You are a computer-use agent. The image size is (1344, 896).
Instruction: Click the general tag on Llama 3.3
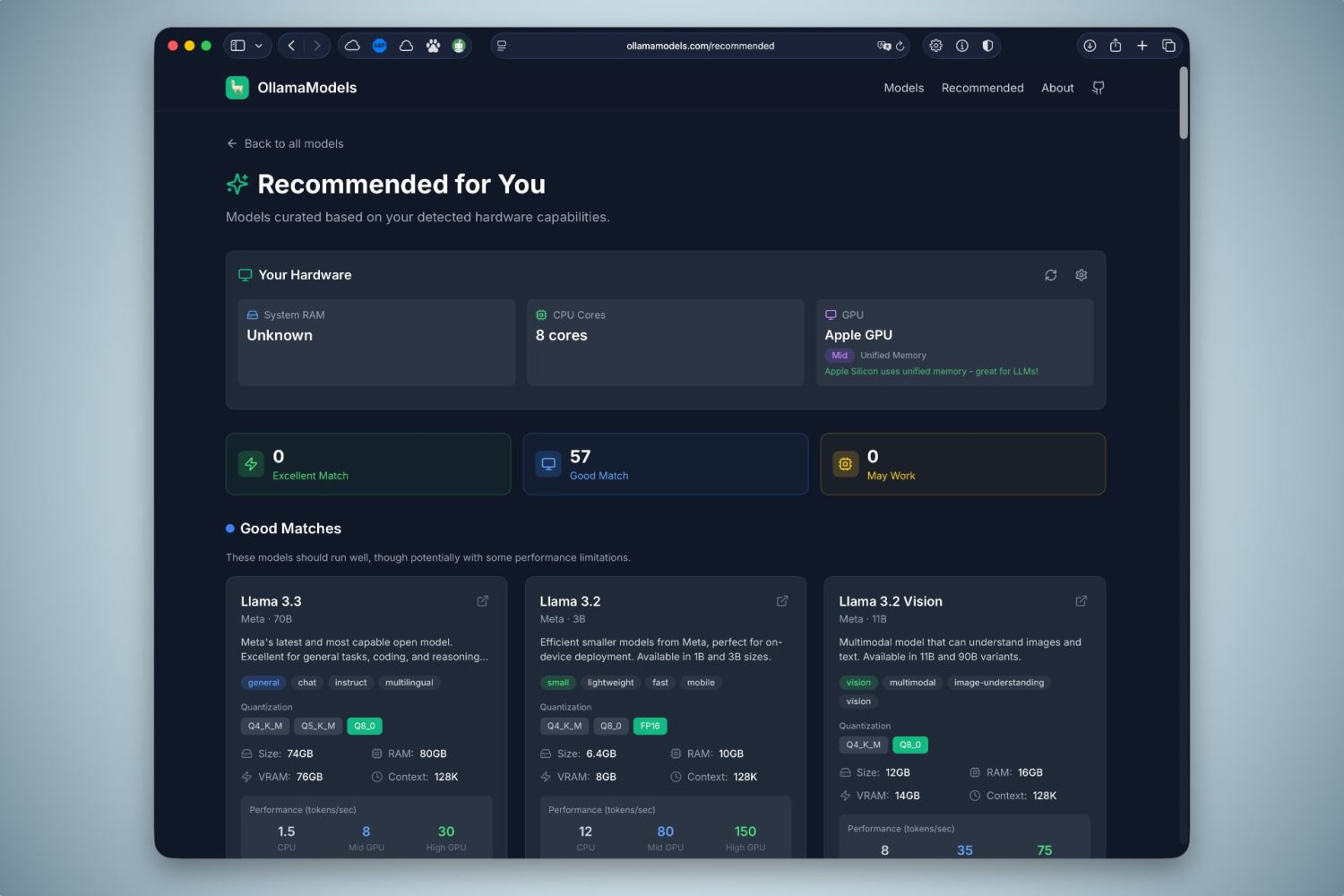tap(263, 683)
